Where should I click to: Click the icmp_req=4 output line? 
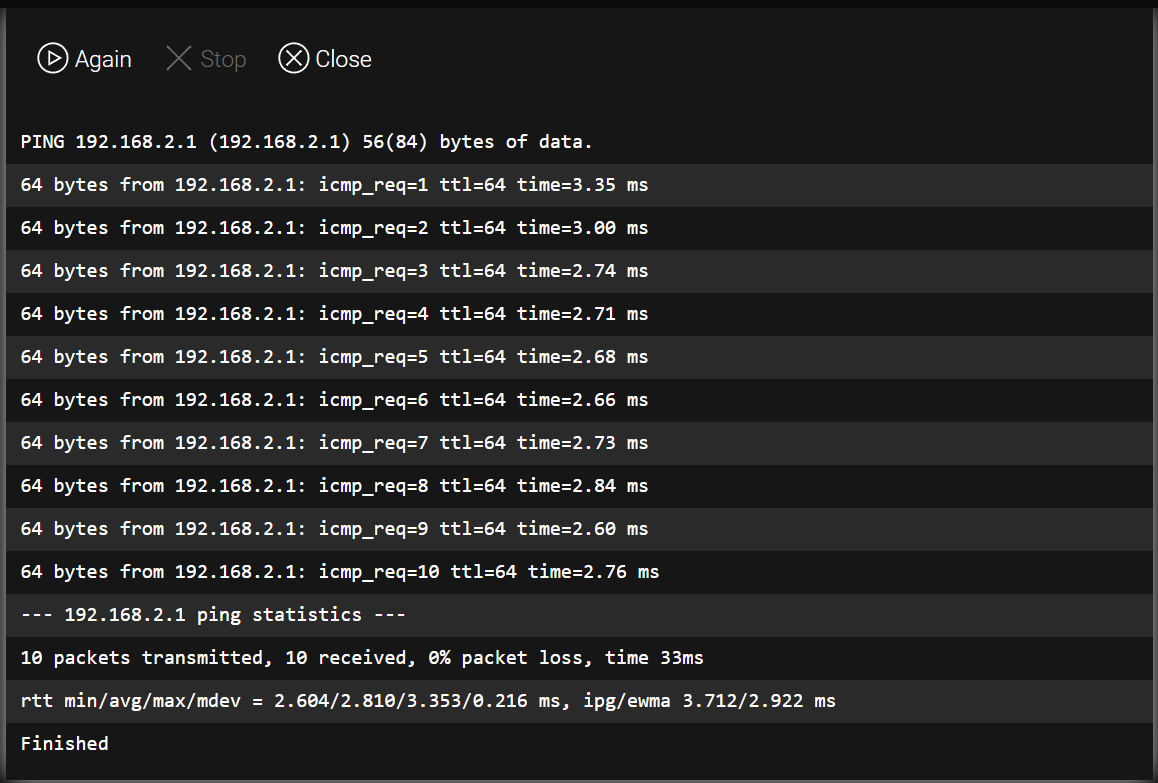click(579, 313)
